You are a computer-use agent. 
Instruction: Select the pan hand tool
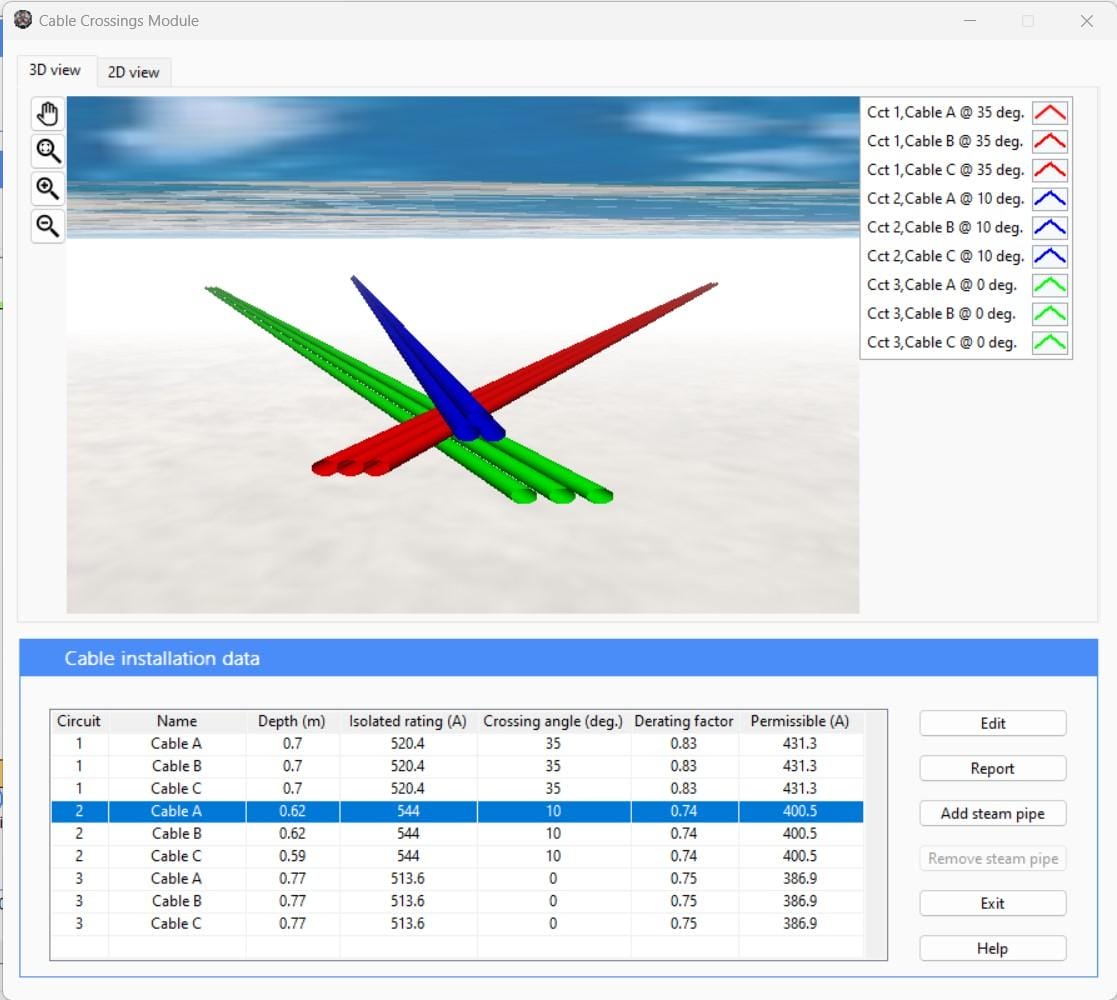(47, 113)
